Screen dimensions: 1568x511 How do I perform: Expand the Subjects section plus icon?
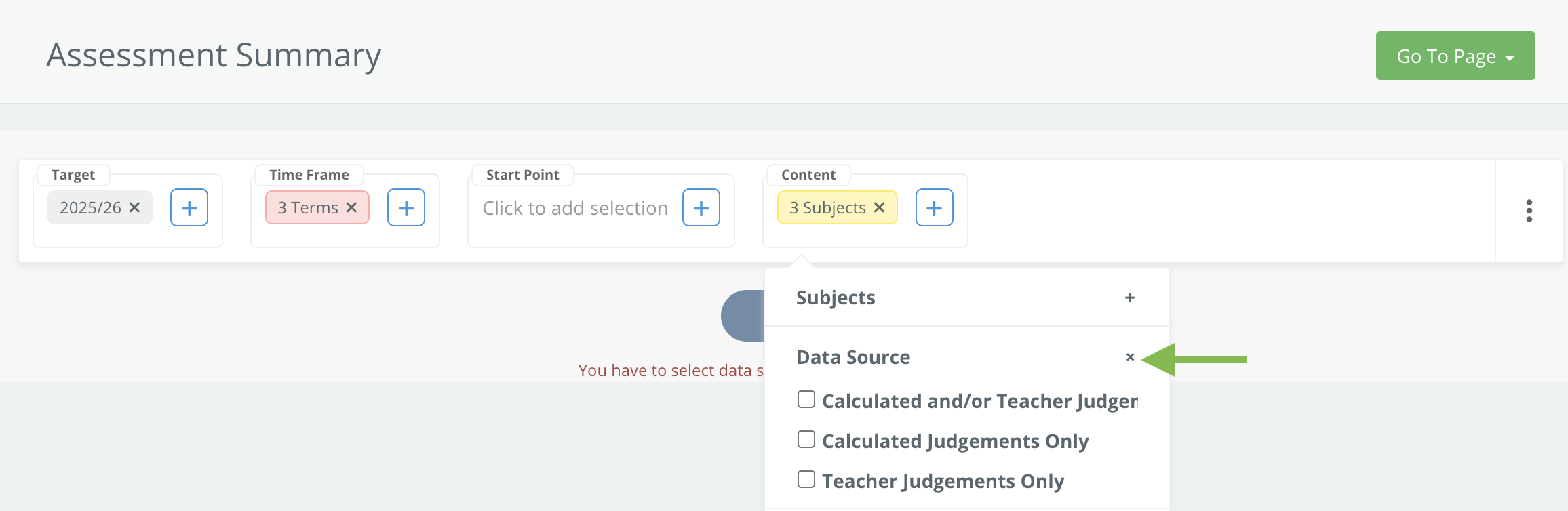(1130, 298)
